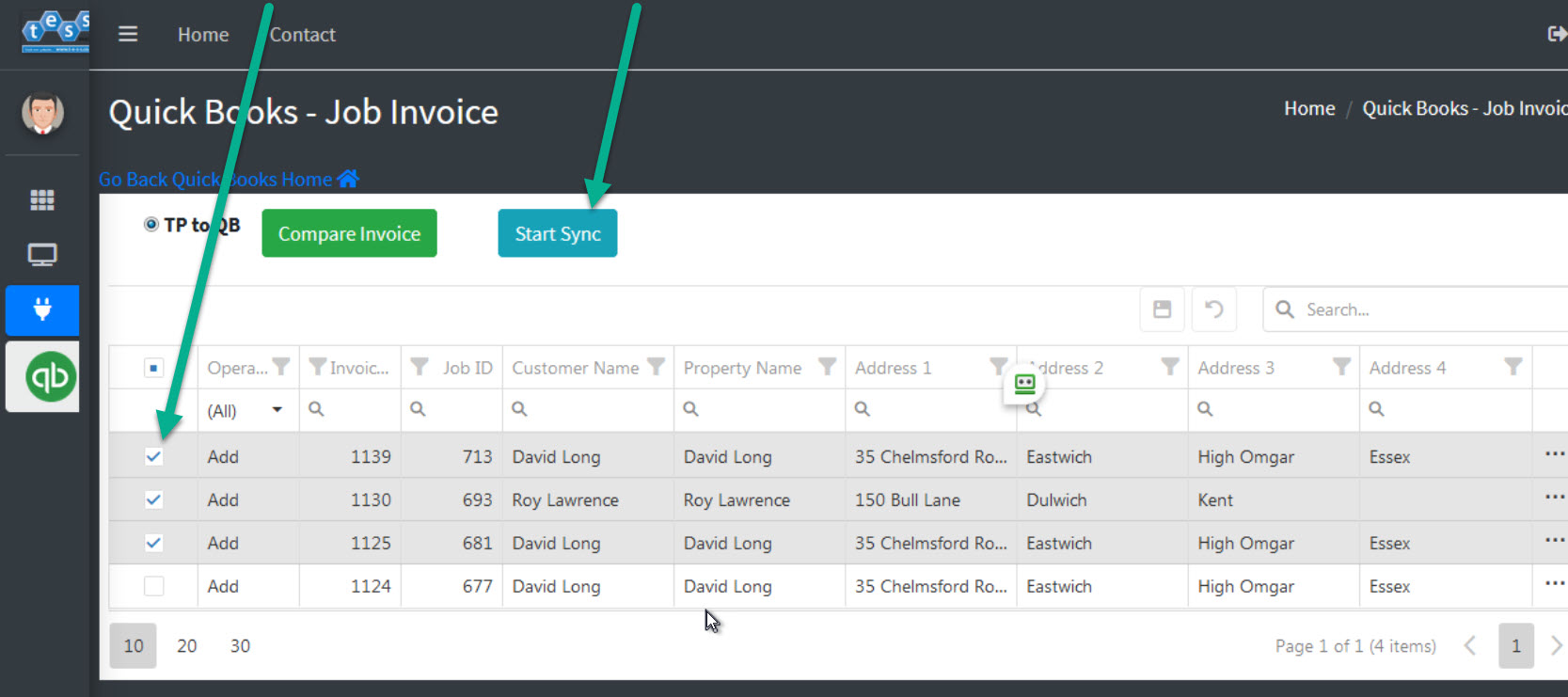Set page size to 10
This screenshot has width=1568, height=697.
(134, 646)
